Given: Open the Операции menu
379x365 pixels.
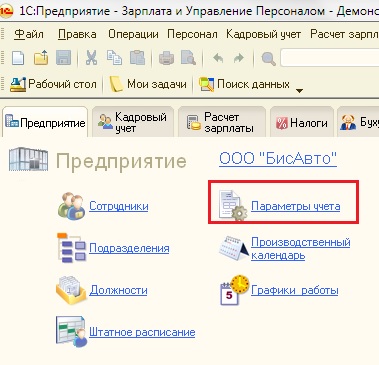Looking at the screenshot, I should click(133, 34).
